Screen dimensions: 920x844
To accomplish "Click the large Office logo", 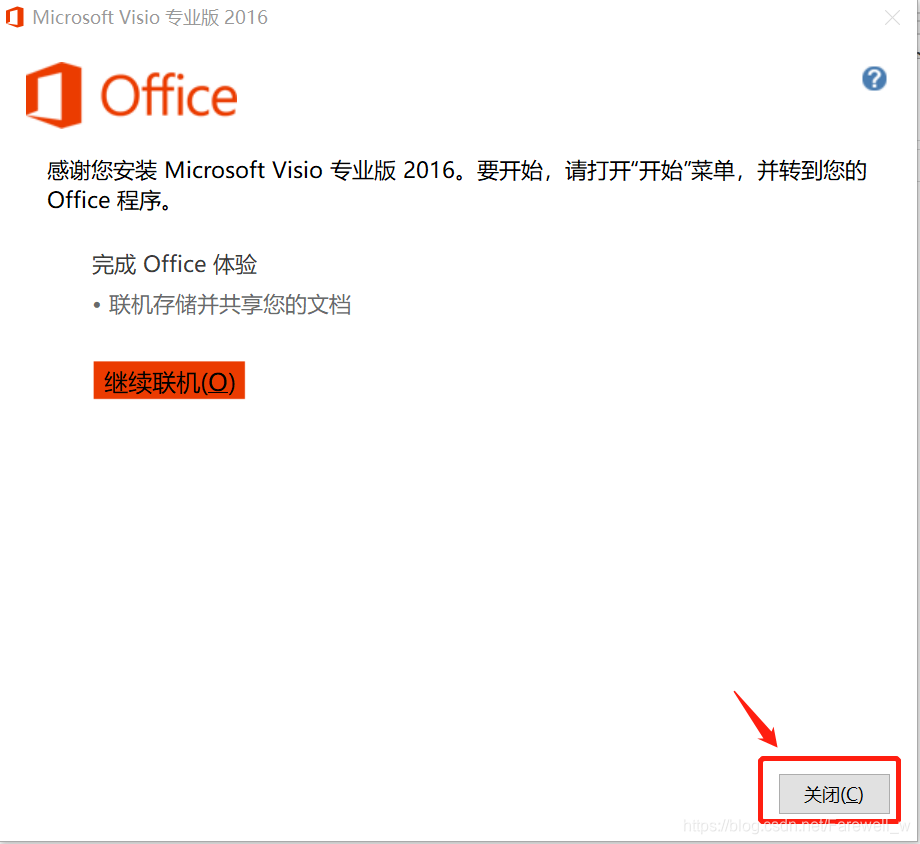I will [x=131, y=95].
